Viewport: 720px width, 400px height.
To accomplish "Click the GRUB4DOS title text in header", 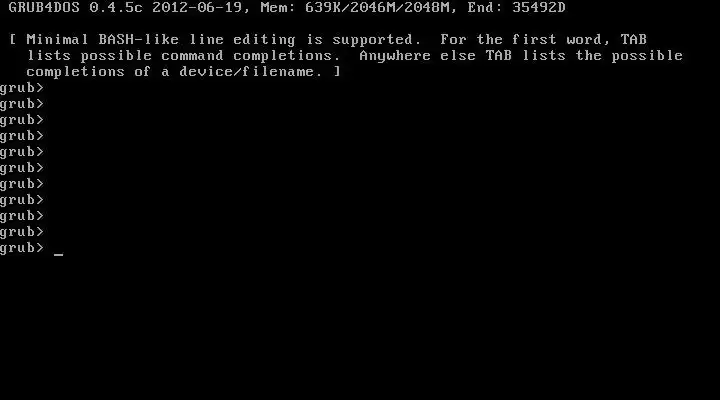I will coord(44,7).
